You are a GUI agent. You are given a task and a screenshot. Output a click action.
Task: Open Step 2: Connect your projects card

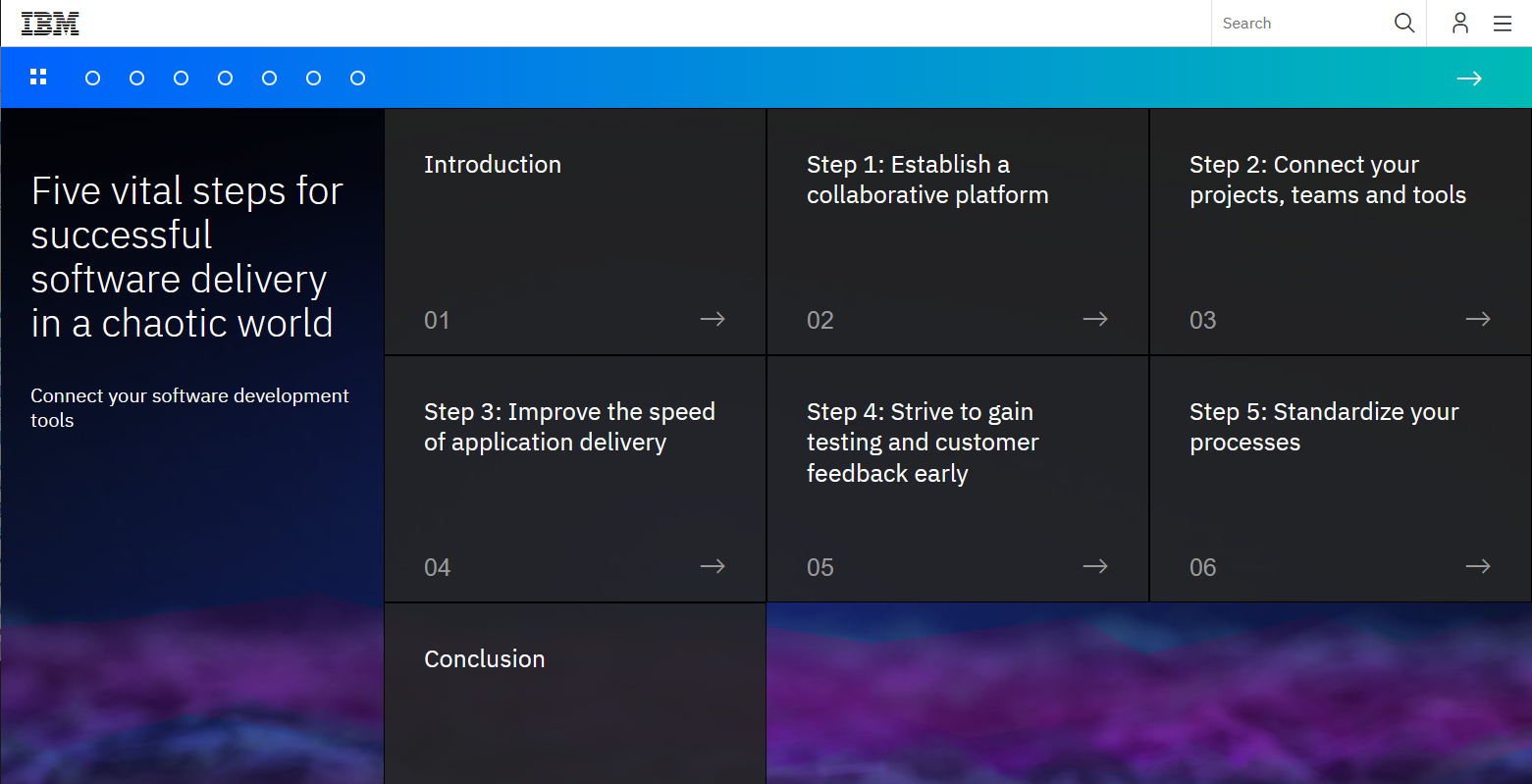[x=1341, y=232]
